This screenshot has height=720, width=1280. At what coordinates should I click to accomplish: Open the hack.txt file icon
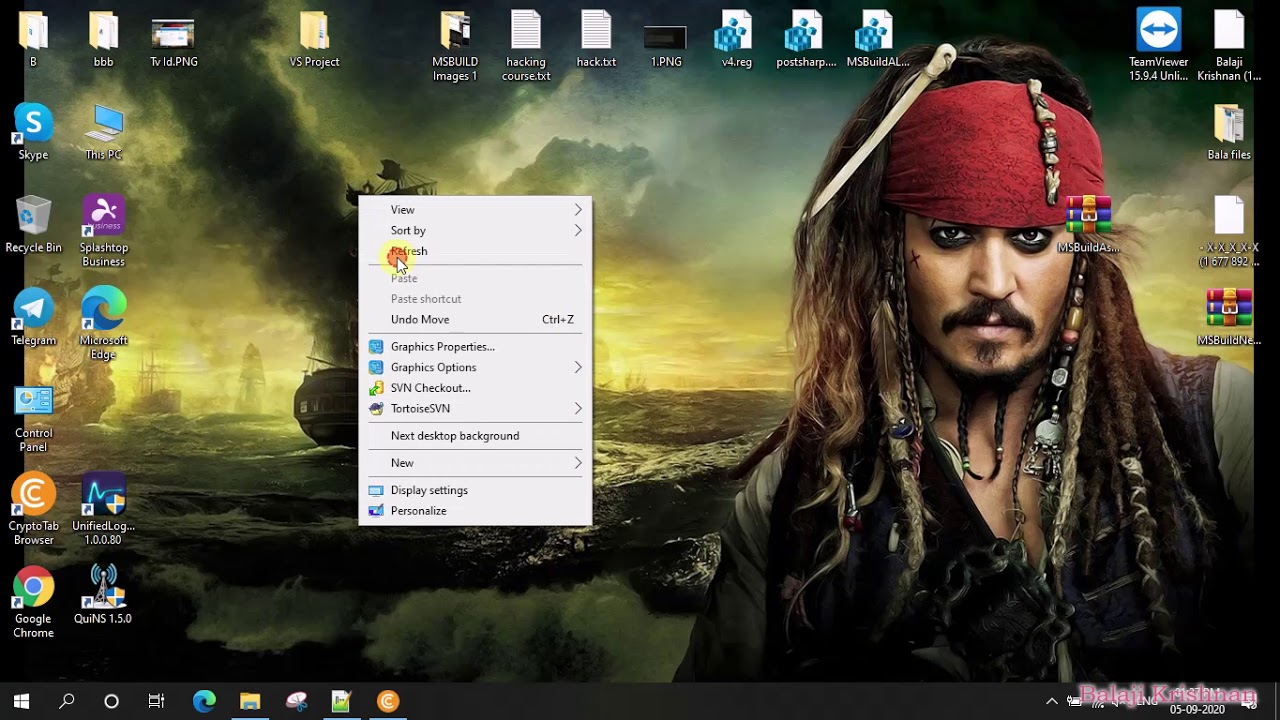click(596, 32)
